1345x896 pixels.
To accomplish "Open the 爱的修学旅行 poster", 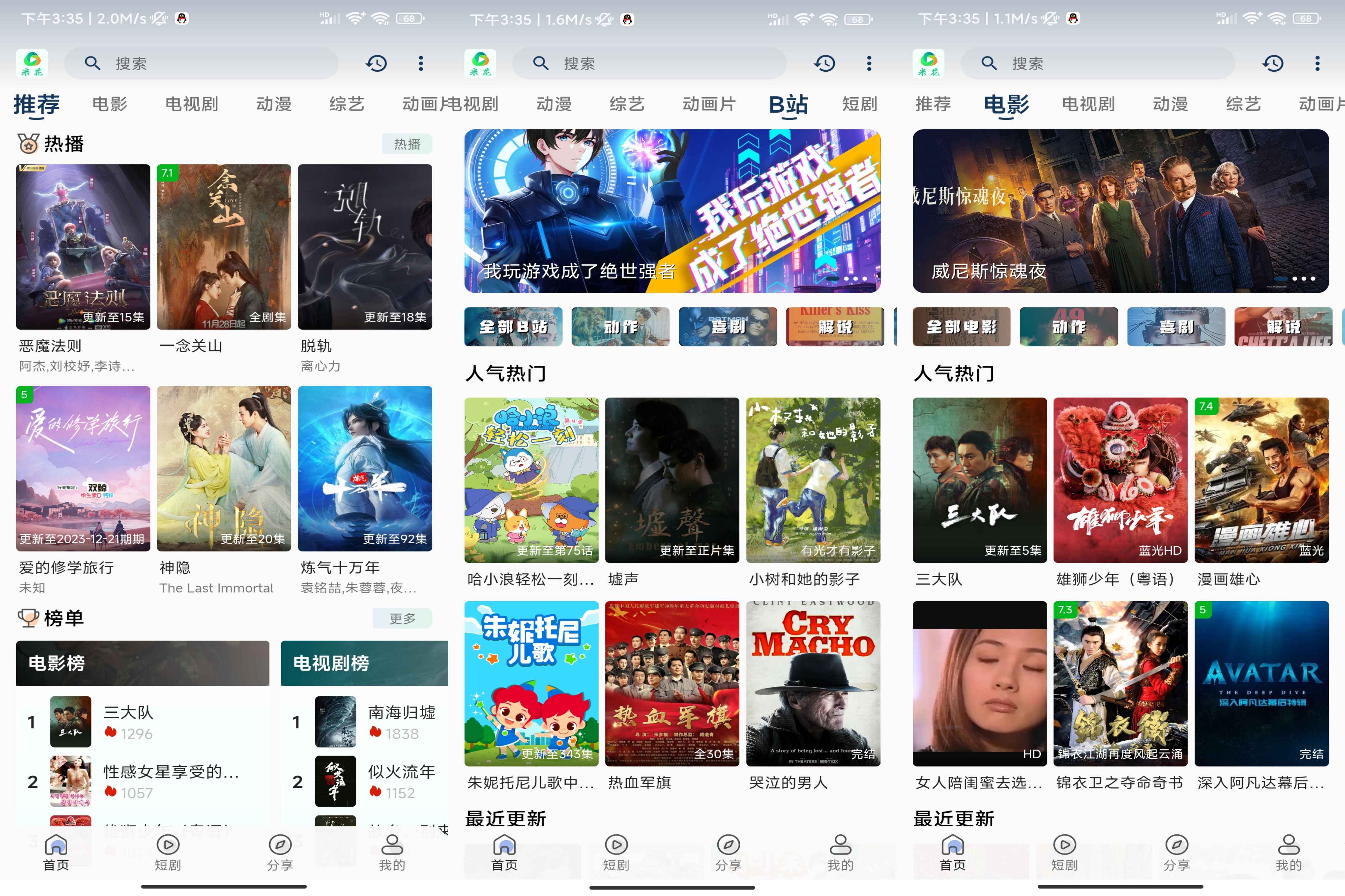I will [83, 469].
